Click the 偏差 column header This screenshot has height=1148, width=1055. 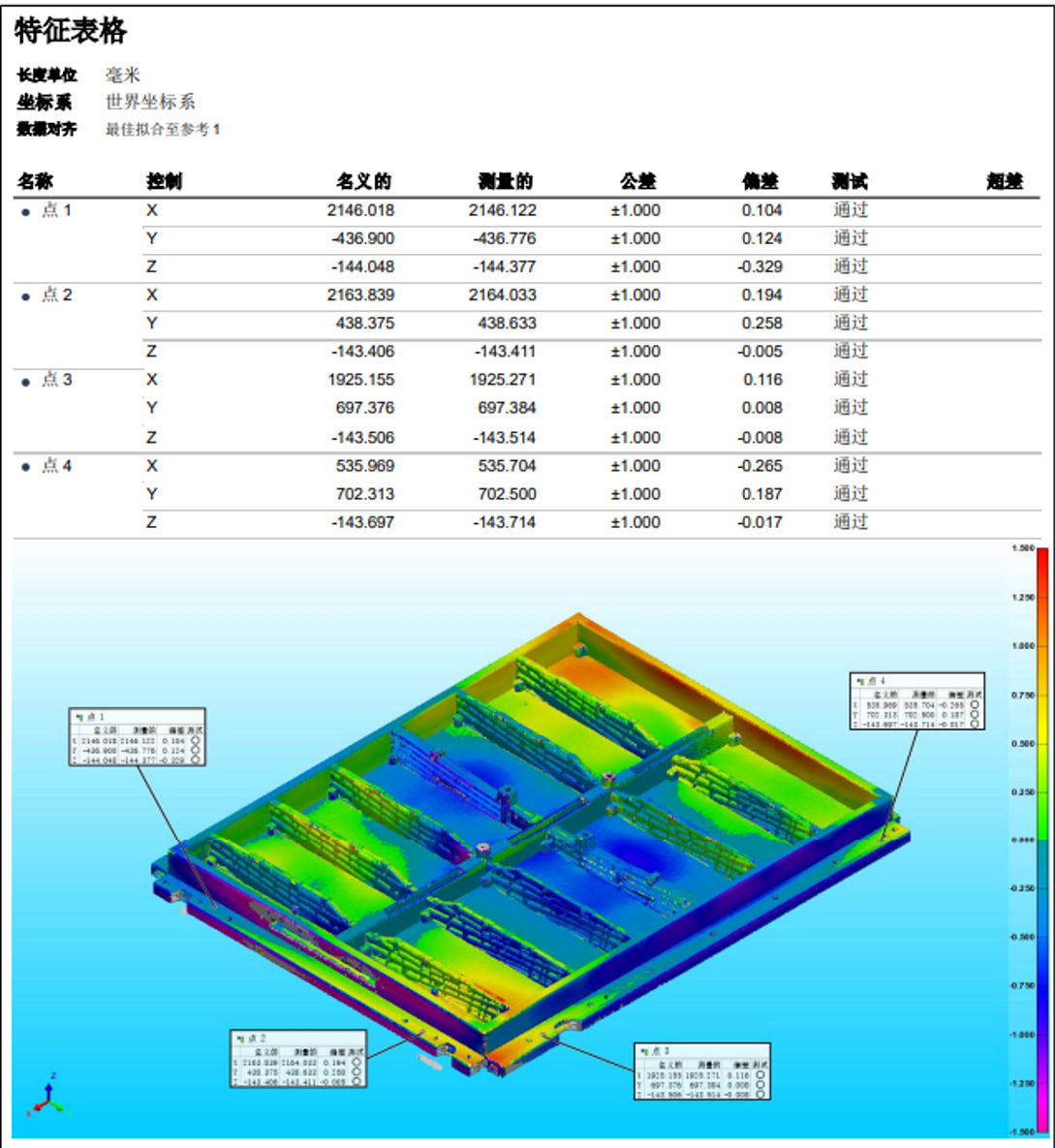pyautogui.click(x=760, y=181)
